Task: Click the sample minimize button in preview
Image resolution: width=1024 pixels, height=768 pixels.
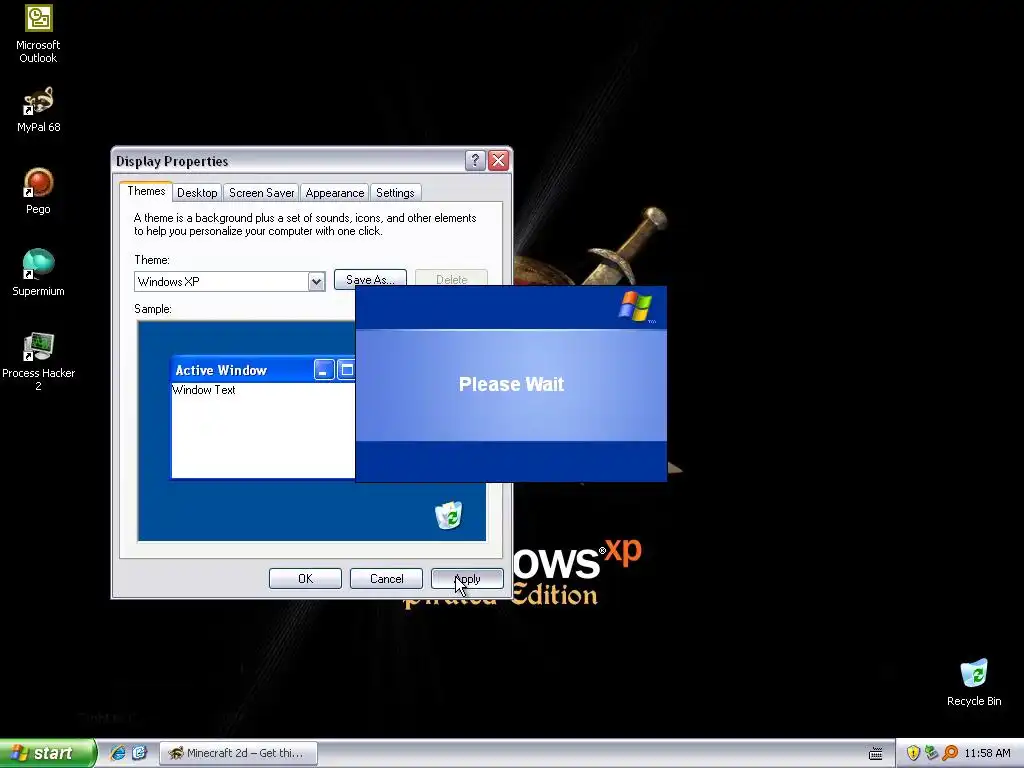Action: (324, 370)
